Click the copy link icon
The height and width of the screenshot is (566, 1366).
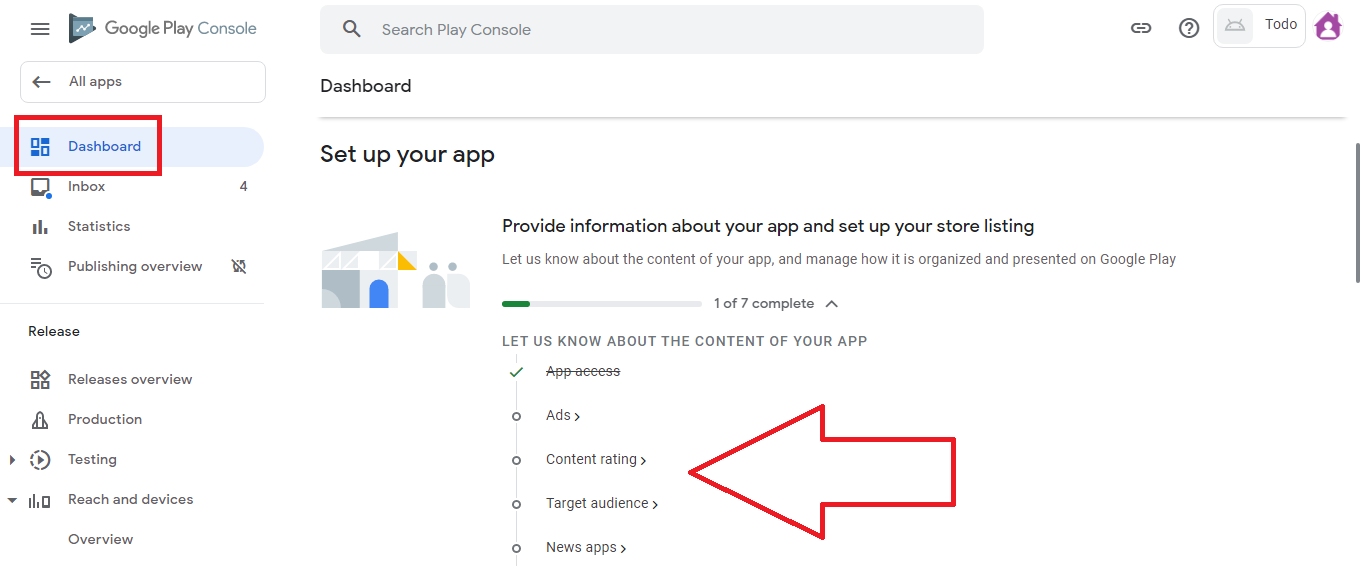[x=1141, y=29]
